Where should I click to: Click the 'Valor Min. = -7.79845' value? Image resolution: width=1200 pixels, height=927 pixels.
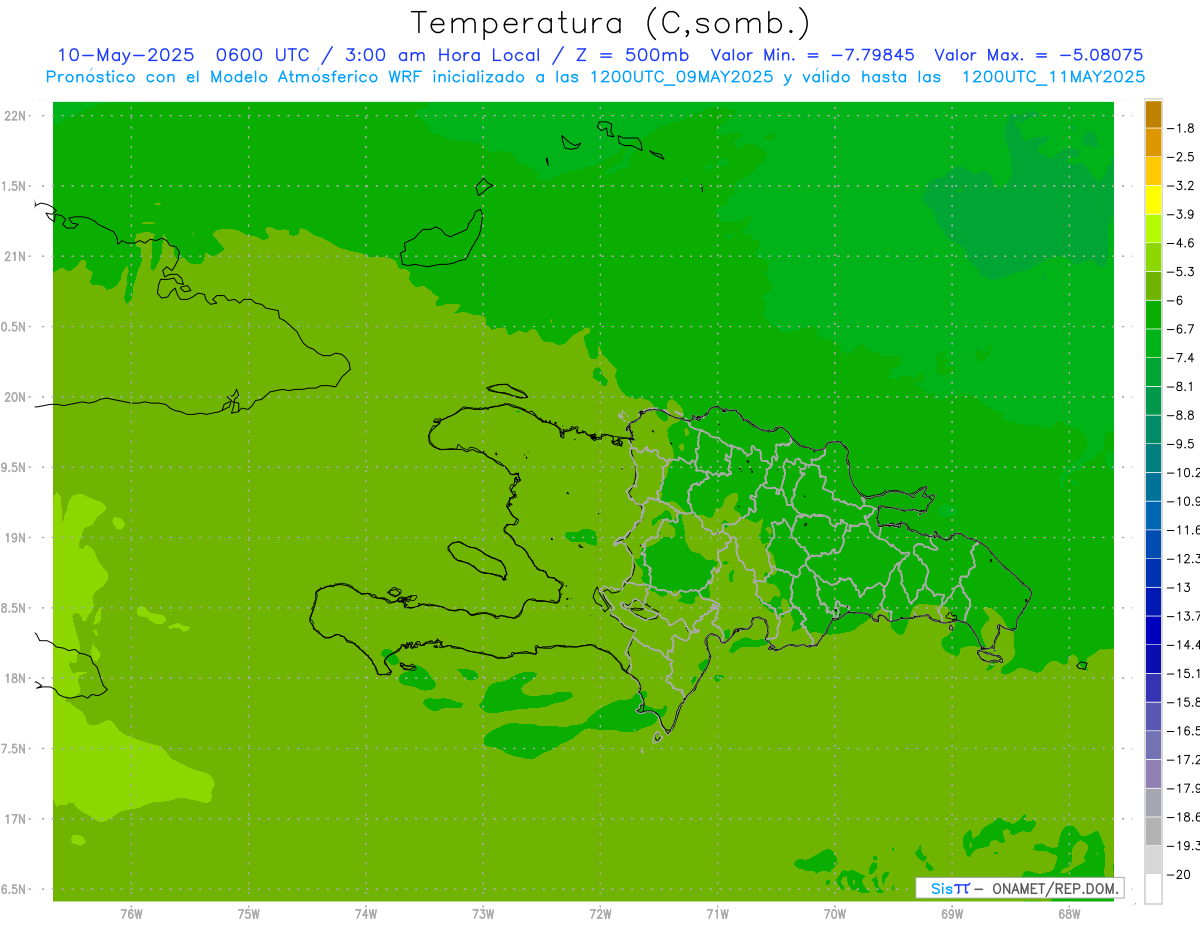[x=812, y=55]
